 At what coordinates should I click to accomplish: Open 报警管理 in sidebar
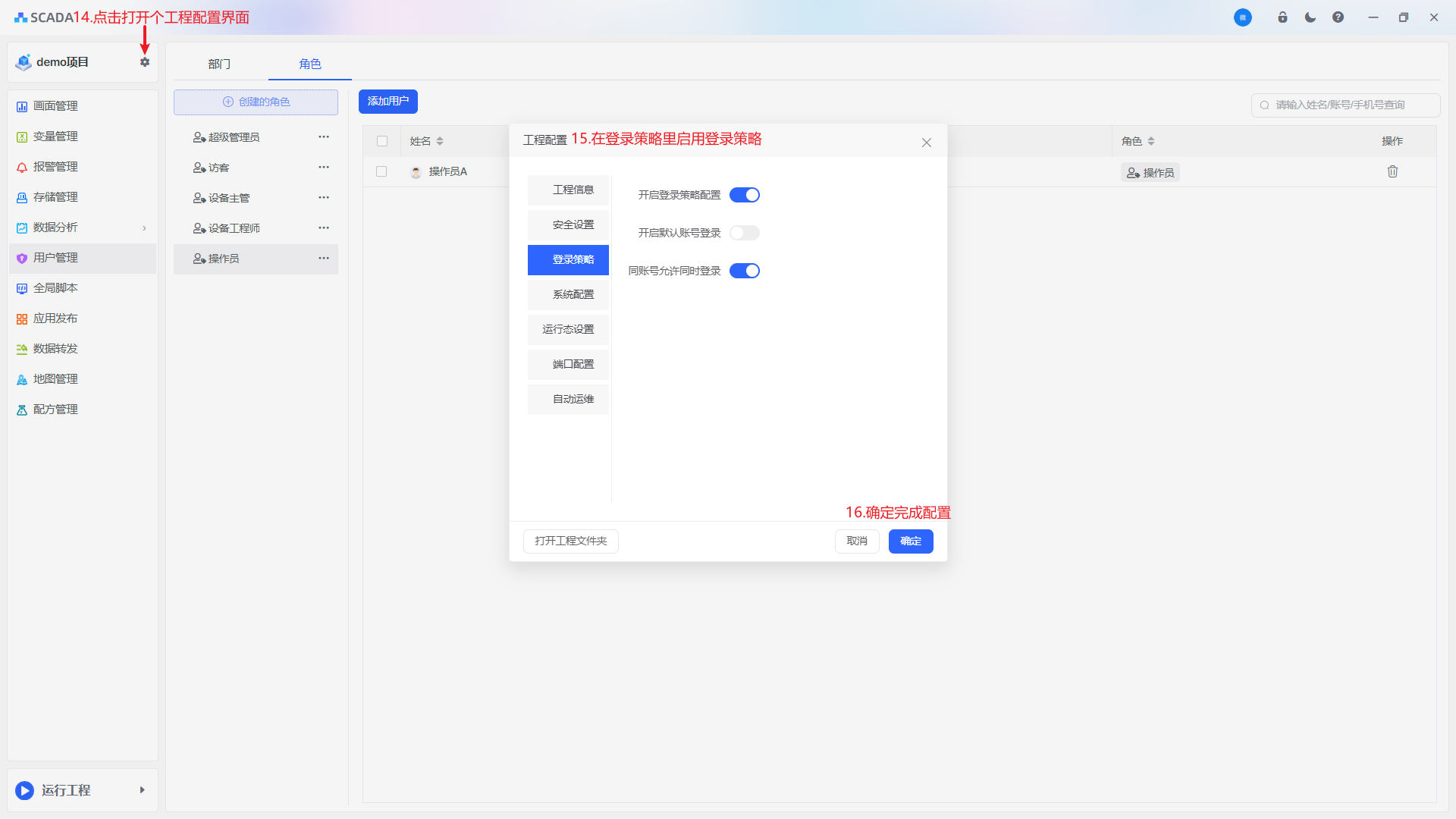pyautogui.click(x=55, y=167)
